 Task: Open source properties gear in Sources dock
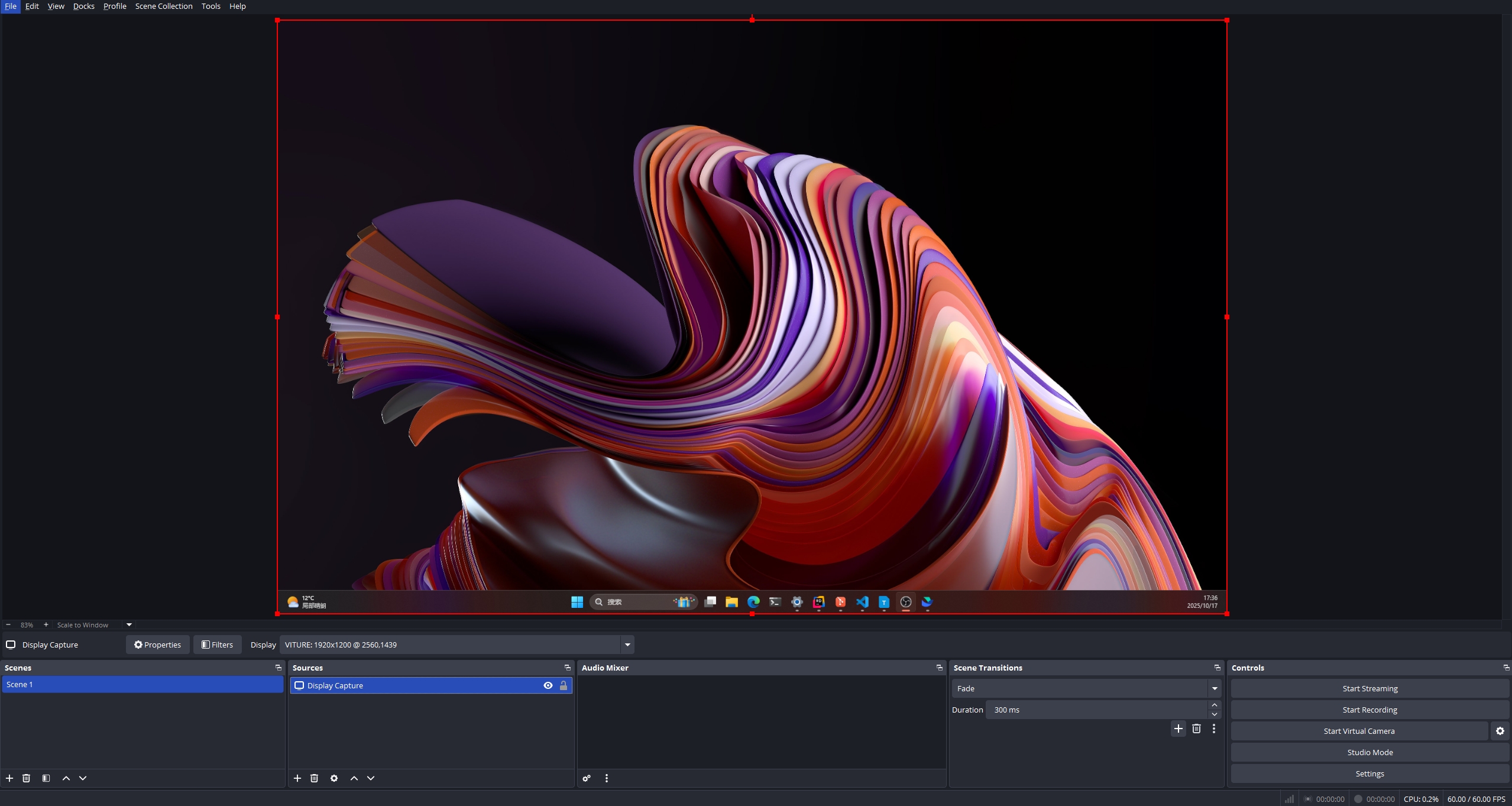point(334,778)
